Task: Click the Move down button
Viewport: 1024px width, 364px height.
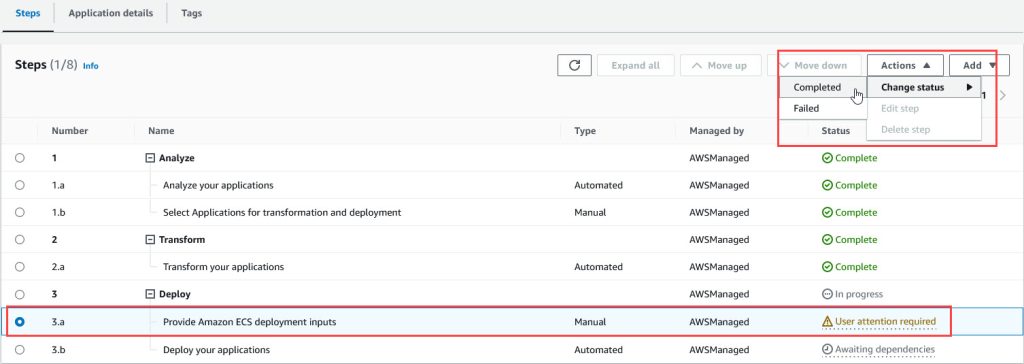Action: click(814, 65)
